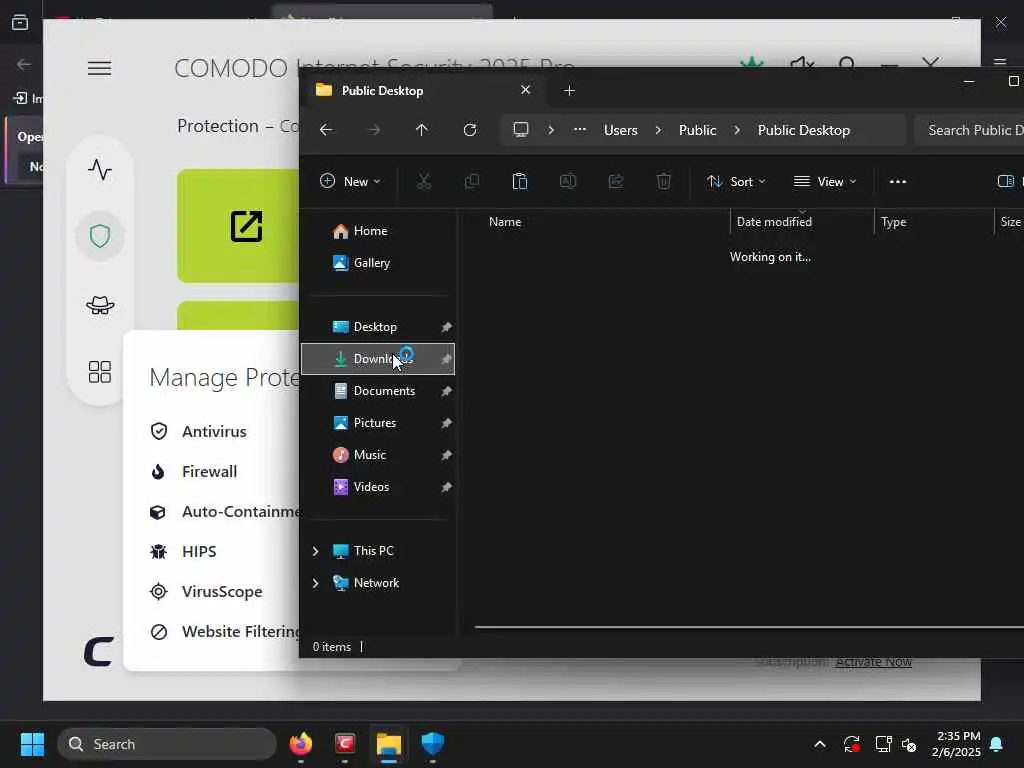Open Firewall under Manage Protection
The width and height of the screenshot is (1024, 768).
pos(194,472)
